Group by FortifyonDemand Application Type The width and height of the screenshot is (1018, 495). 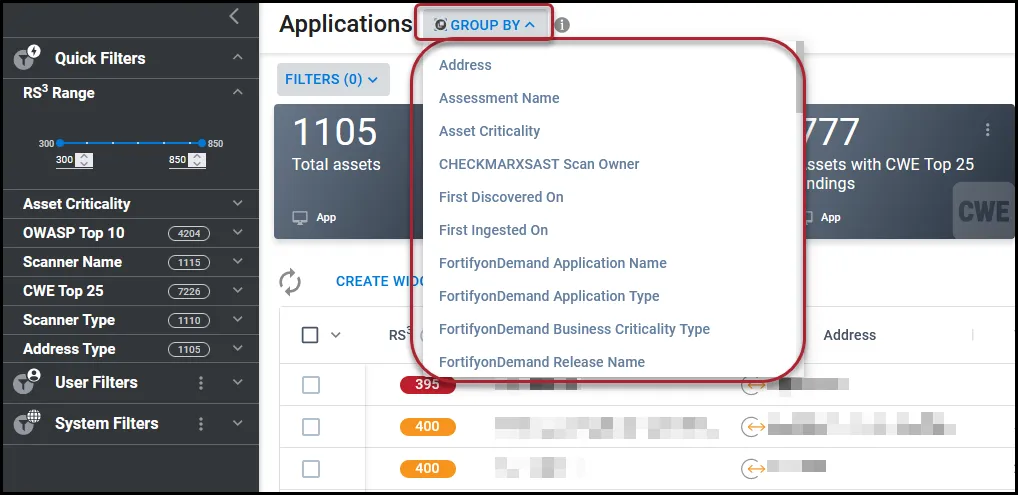549,296
